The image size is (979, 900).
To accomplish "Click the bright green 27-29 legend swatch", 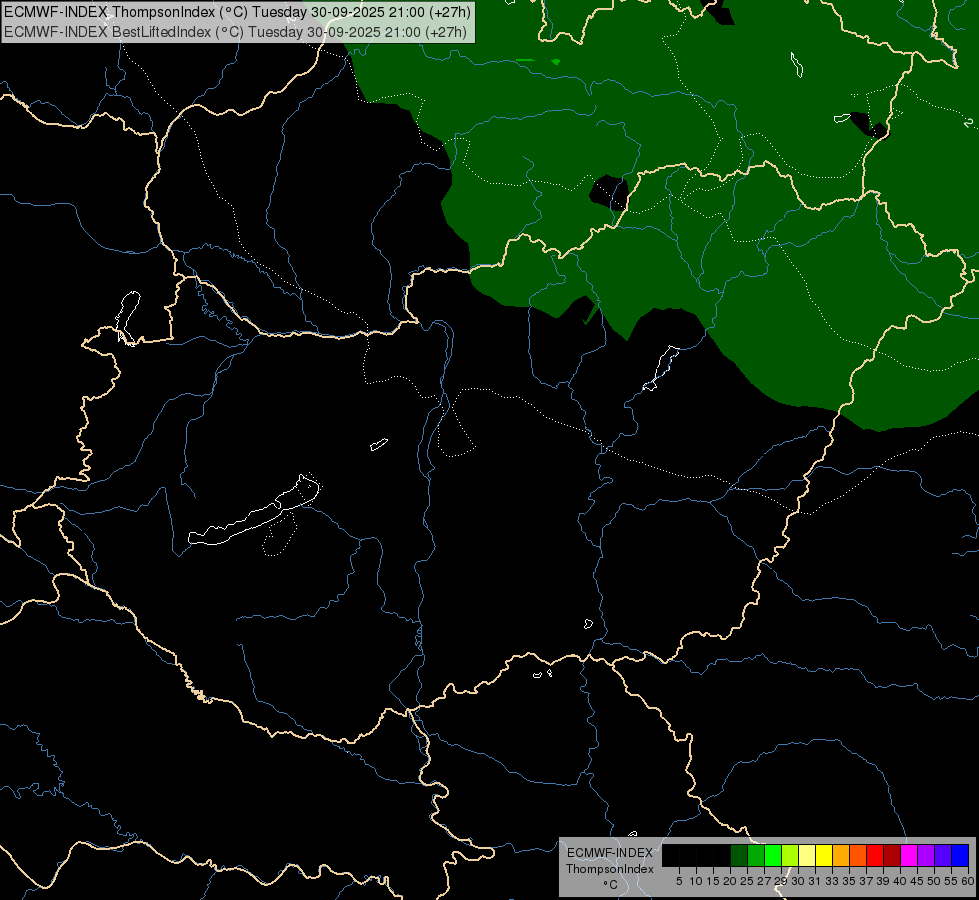I will point(773,856).
